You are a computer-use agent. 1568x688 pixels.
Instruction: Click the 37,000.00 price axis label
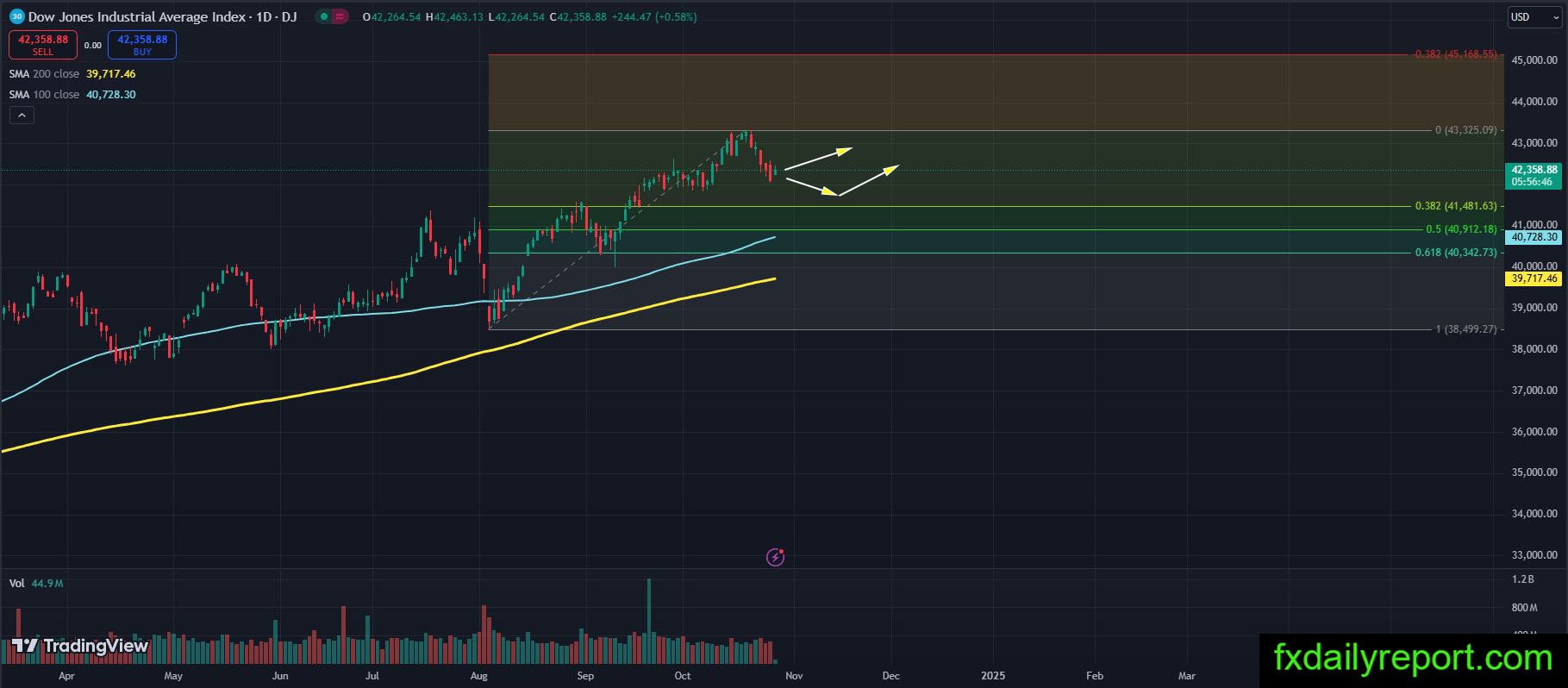click(x=1534, y=391)
